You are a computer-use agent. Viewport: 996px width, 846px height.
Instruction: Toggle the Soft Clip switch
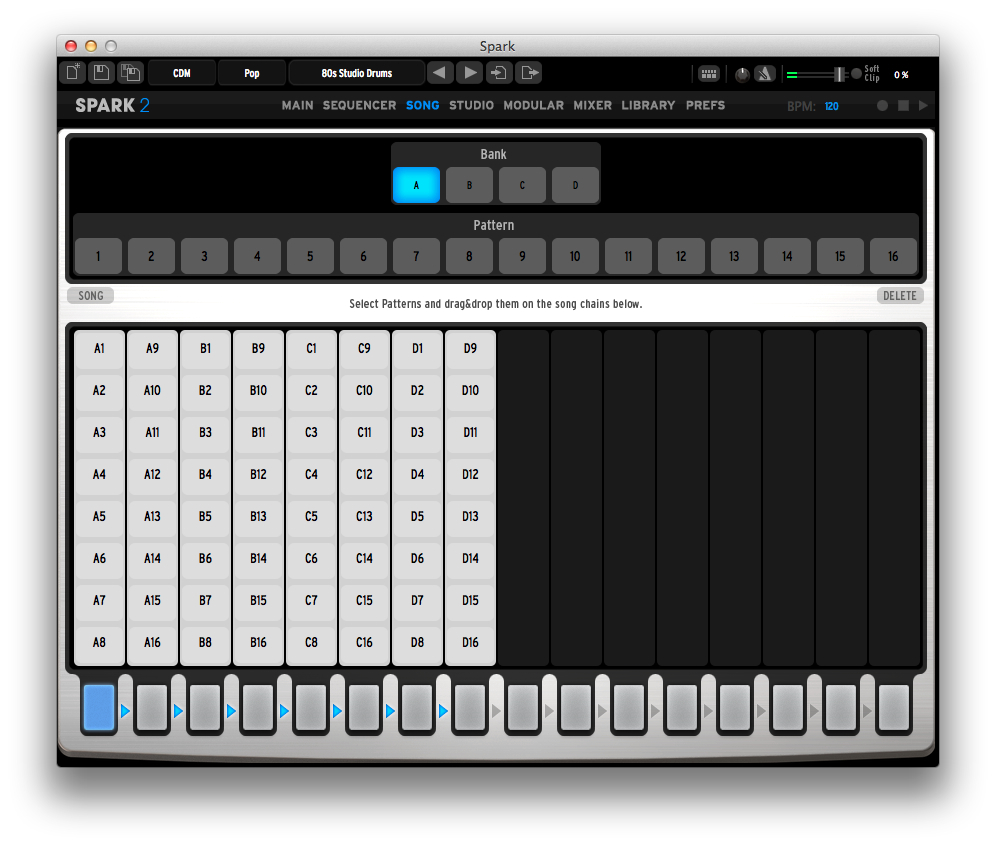point(856,74)
